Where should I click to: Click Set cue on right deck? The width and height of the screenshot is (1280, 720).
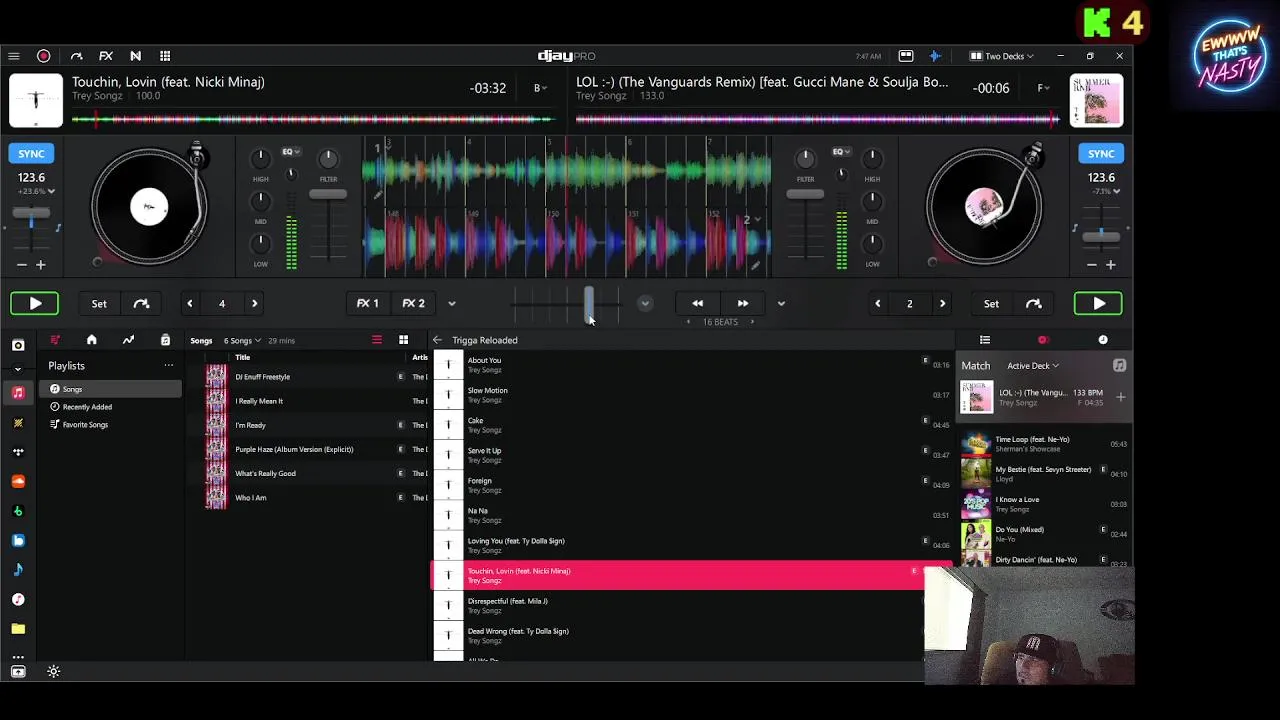(991, 303)
